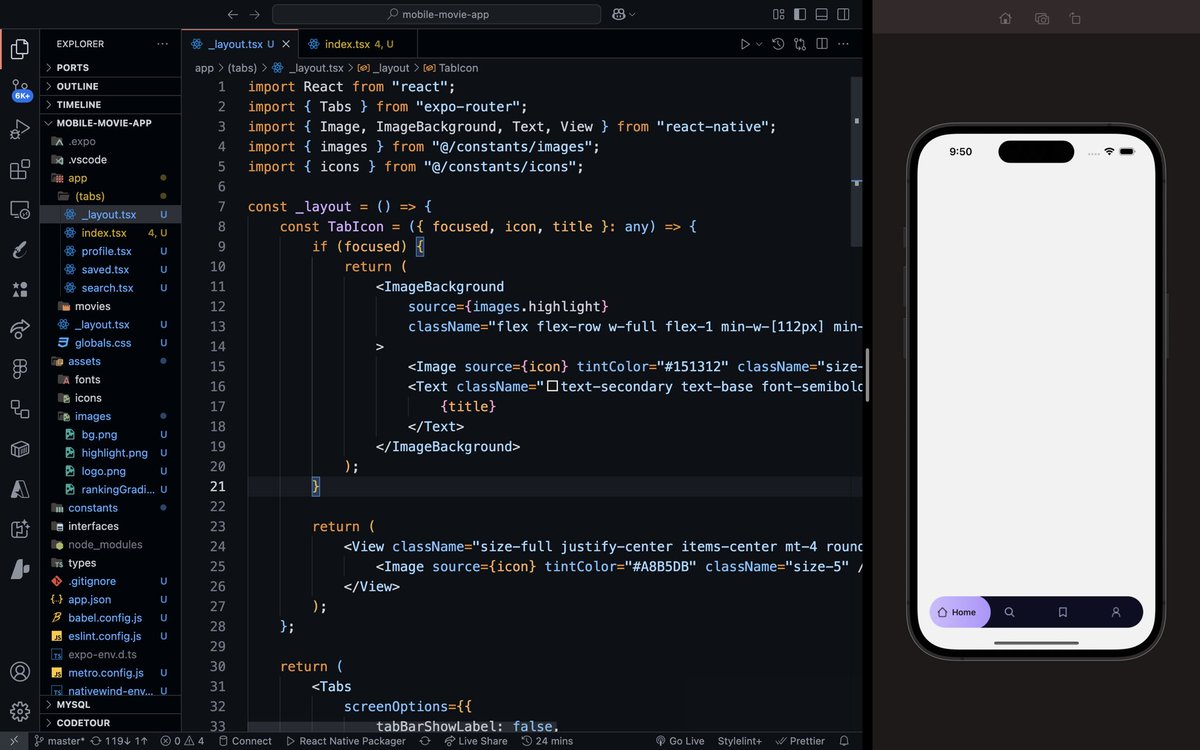The image size is (1200, 750).
Task: Open the Azure extension in the activity bar
Action: coord(19,488)
